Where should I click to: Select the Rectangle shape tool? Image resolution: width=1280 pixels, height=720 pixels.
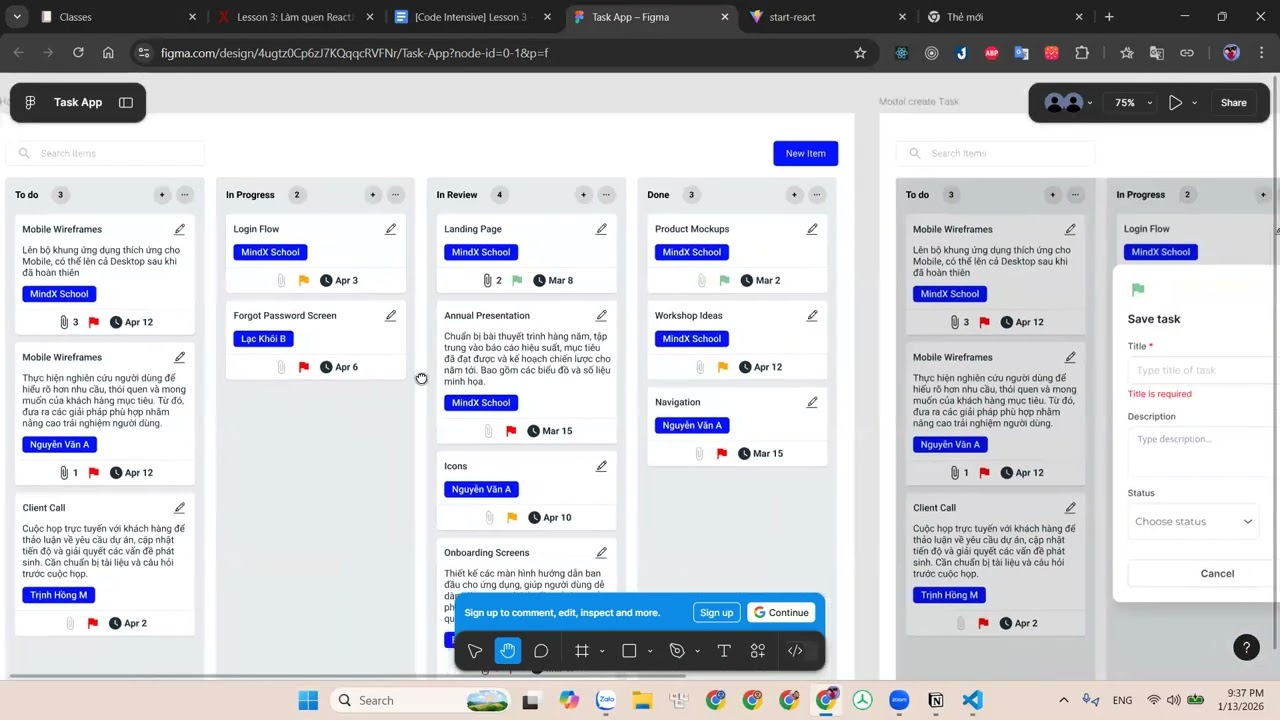(x=629, y=651)
